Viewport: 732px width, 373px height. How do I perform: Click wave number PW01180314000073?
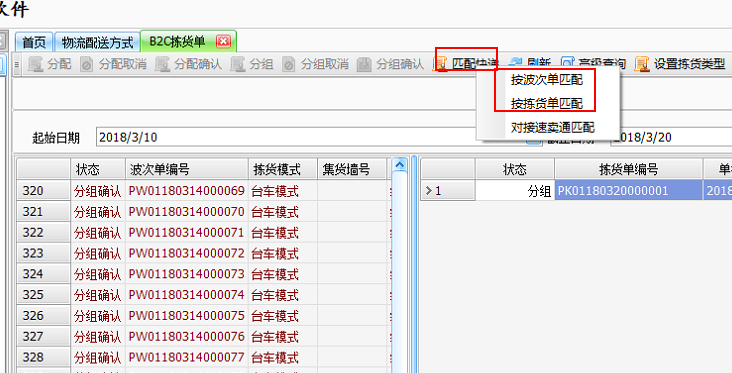tap(186, 274)
